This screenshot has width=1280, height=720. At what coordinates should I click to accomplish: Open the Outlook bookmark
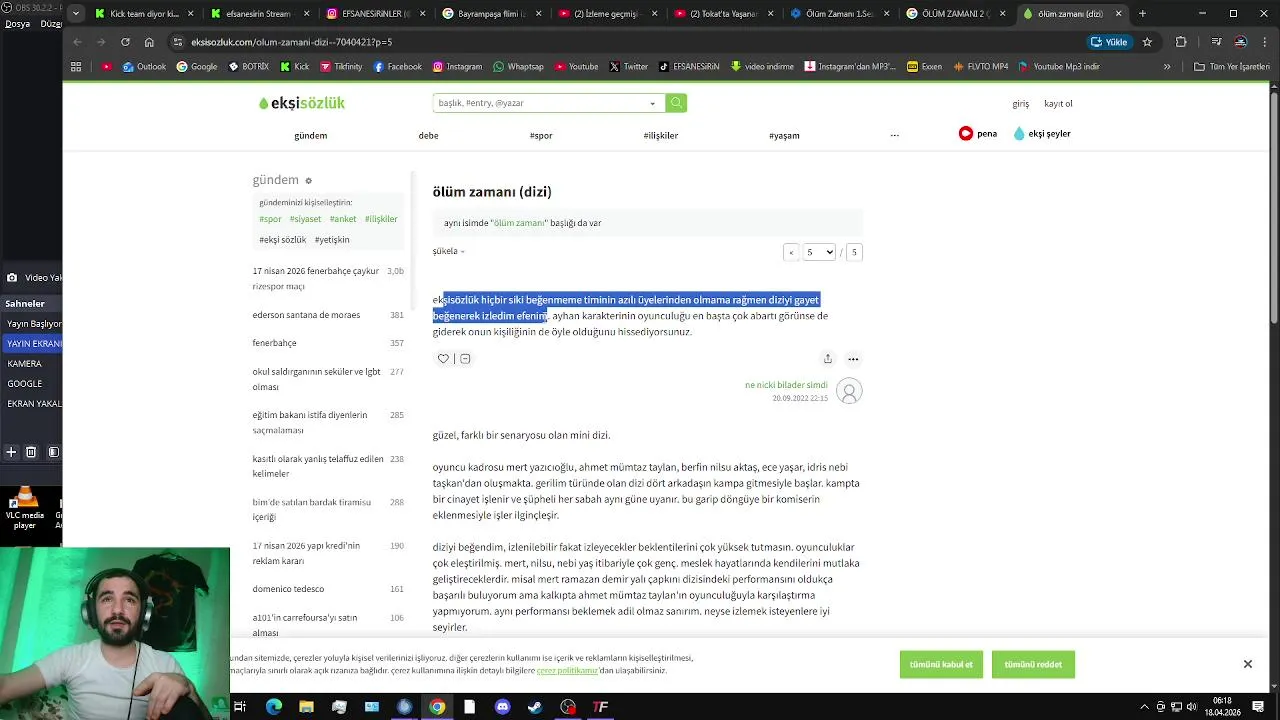pyautogui.click(x=144, y=67)
